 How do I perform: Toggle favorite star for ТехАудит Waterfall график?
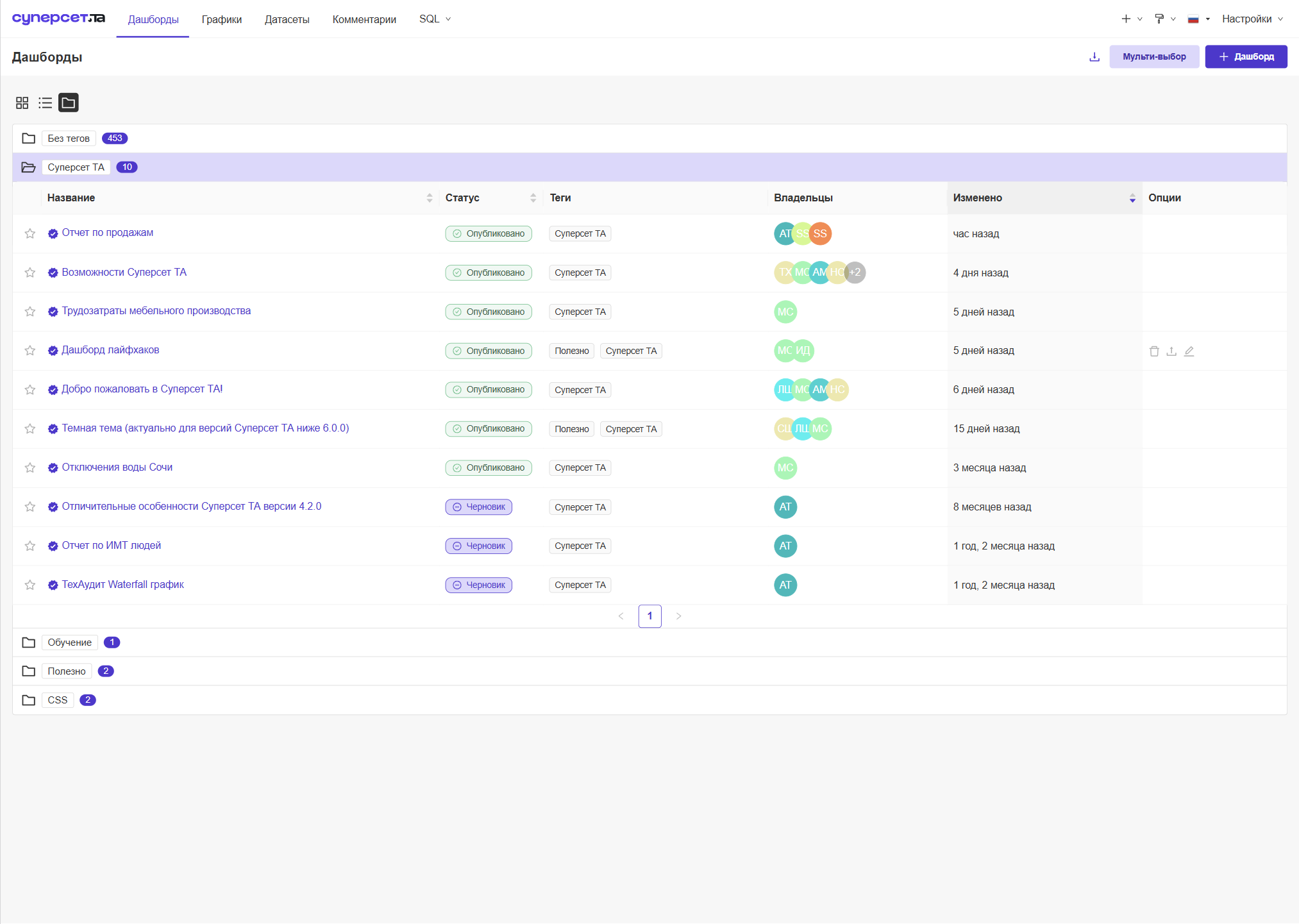pyautogui.click(x=30, y=585)
